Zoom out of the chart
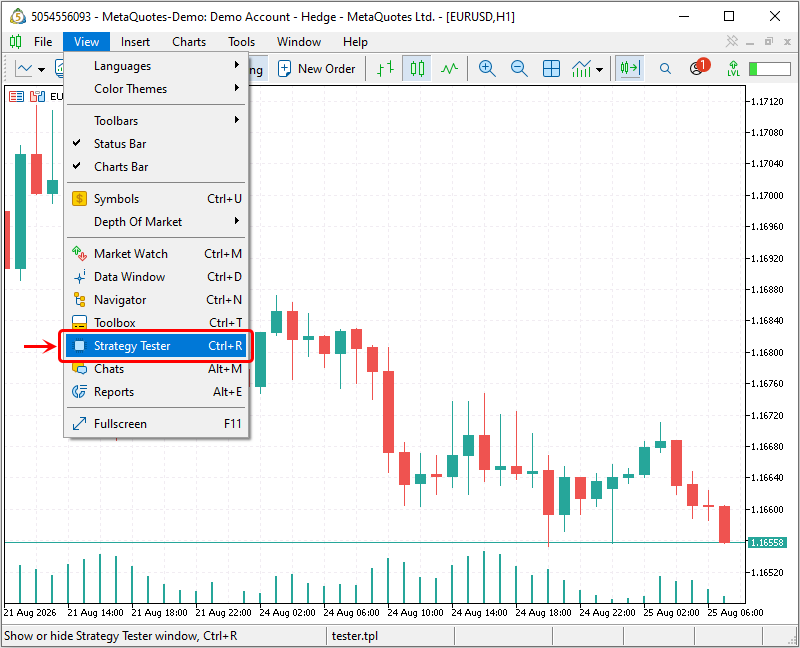This screenshot has width=800, height=648. 519,68
